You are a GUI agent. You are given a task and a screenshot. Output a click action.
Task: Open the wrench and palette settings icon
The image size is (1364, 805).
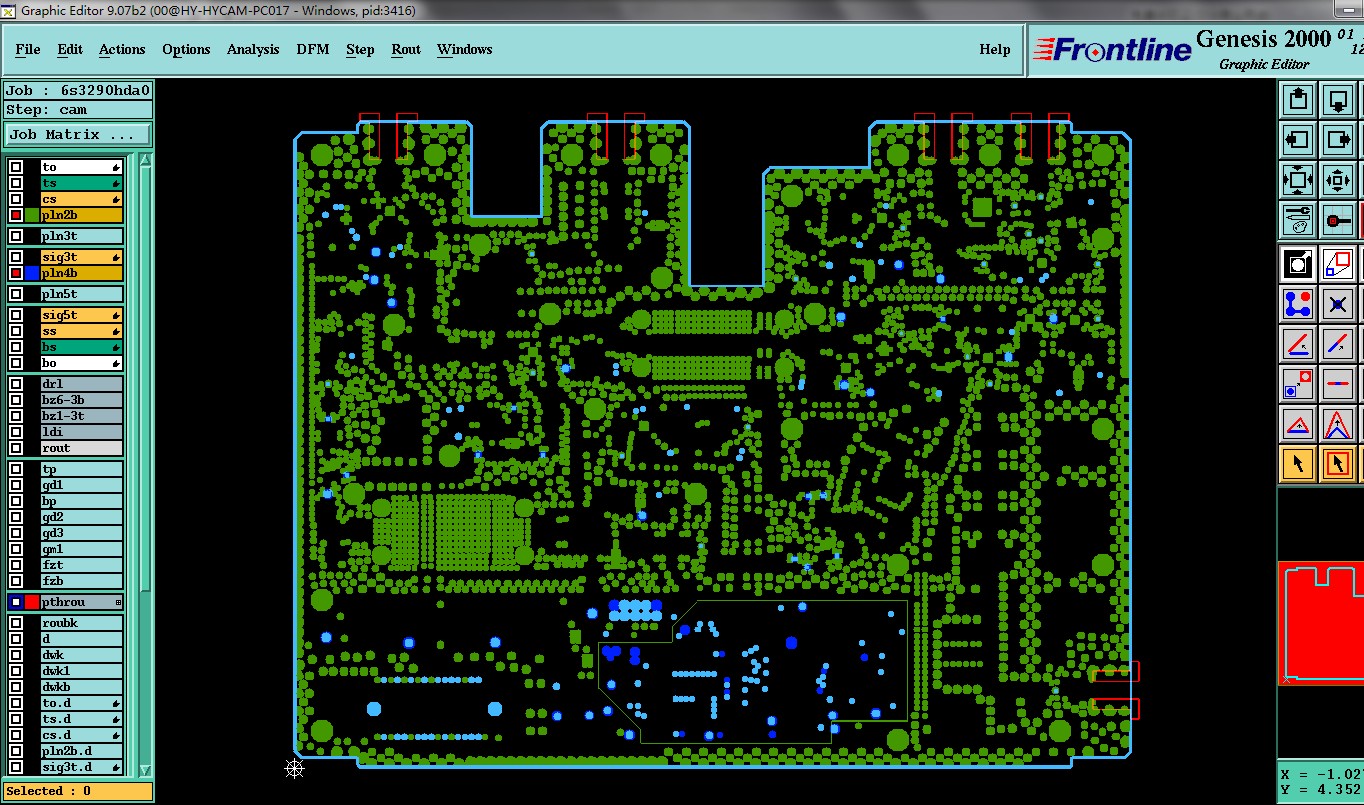(x=1298, y=219)
